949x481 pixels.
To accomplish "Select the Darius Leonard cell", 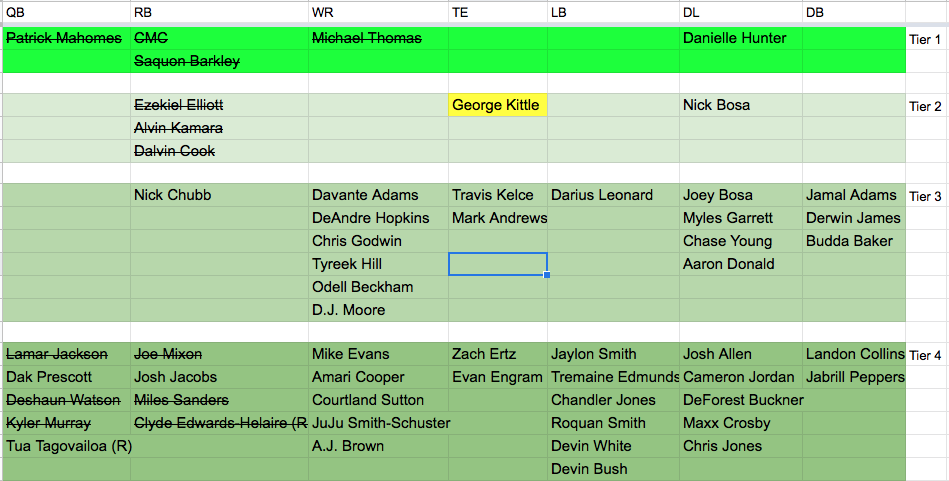I will point(613,195).
